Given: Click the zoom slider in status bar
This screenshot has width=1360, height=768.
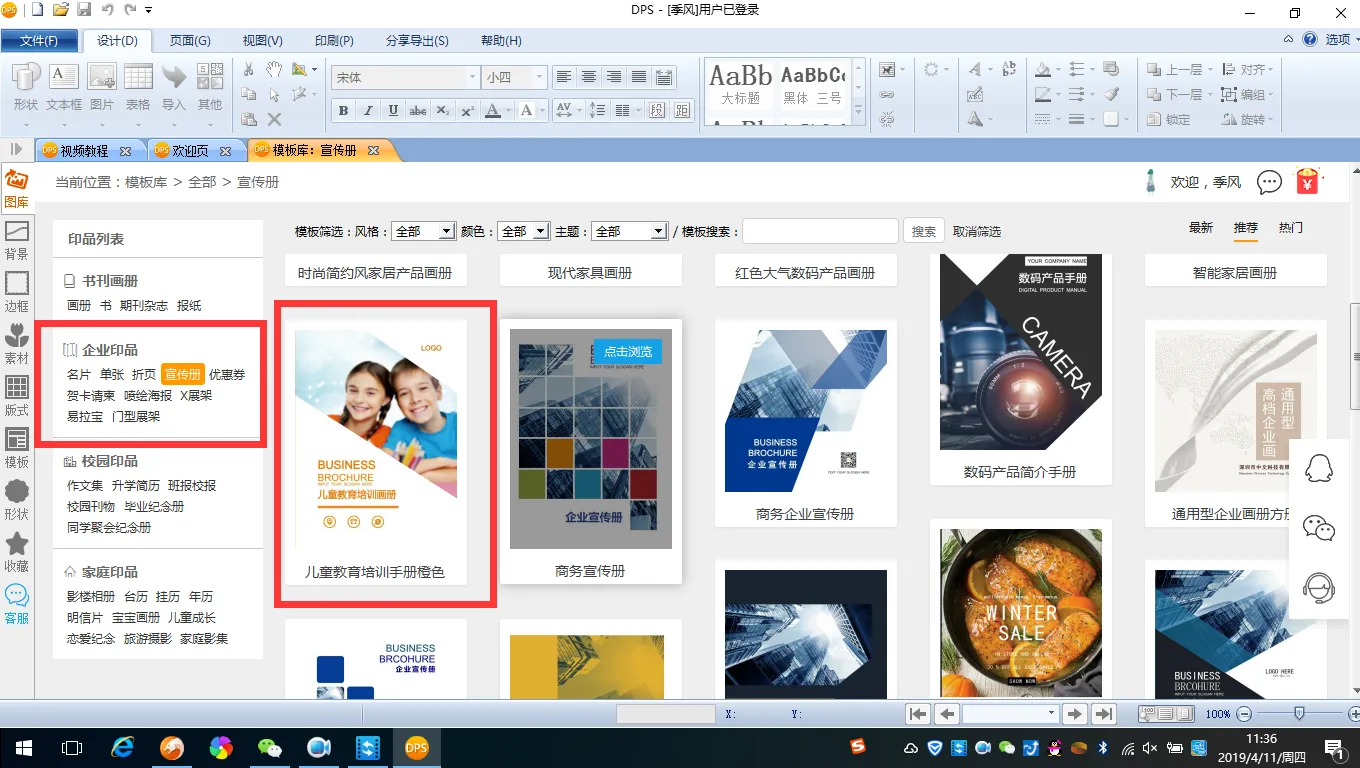Looking at the screenshot, I should pos(1298,714).
